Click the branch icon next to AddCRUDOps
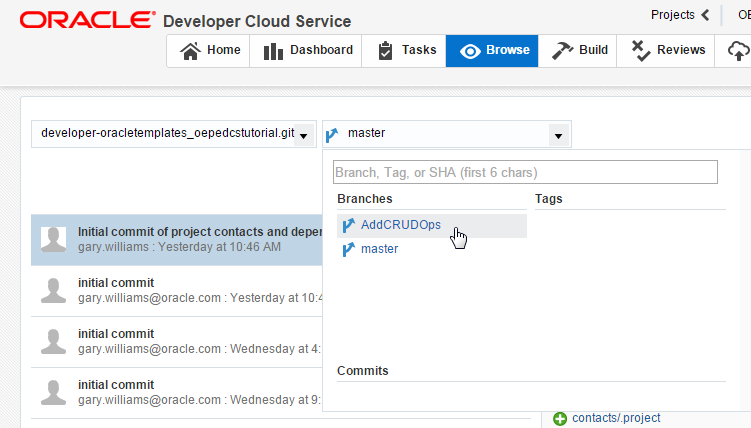This screenshot has height=428, width=751. point(348,225)
